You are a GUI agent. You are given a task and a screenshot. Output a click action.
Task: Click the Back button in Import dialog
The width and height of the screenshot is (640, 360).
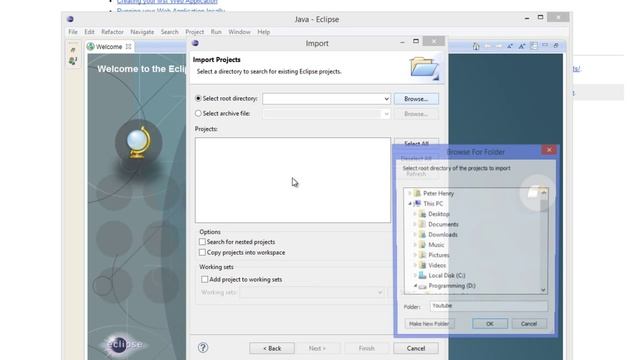272,348
